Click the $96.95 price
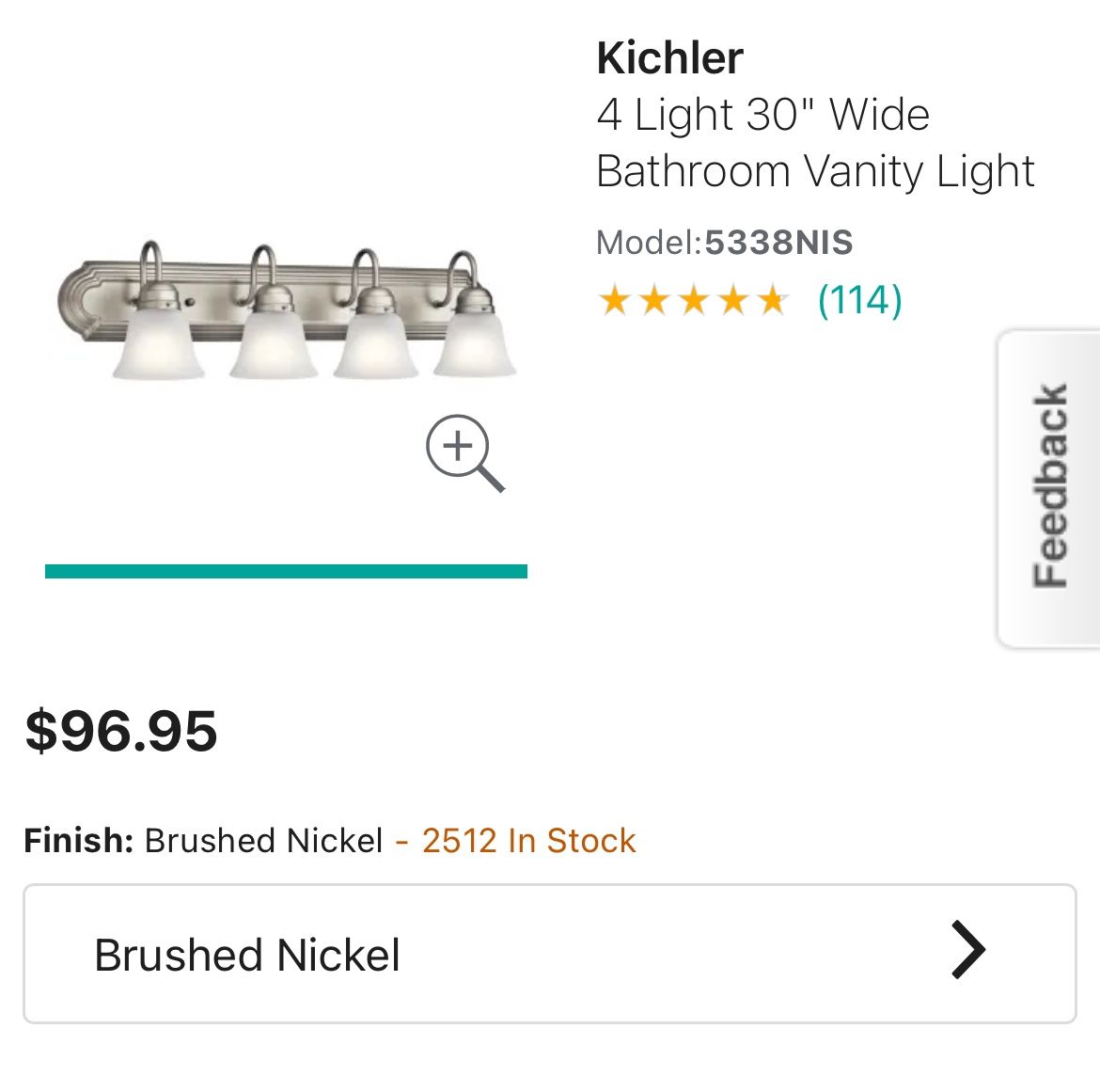The width and height of the screenshot is (1100, 1092). click(121, 731)
